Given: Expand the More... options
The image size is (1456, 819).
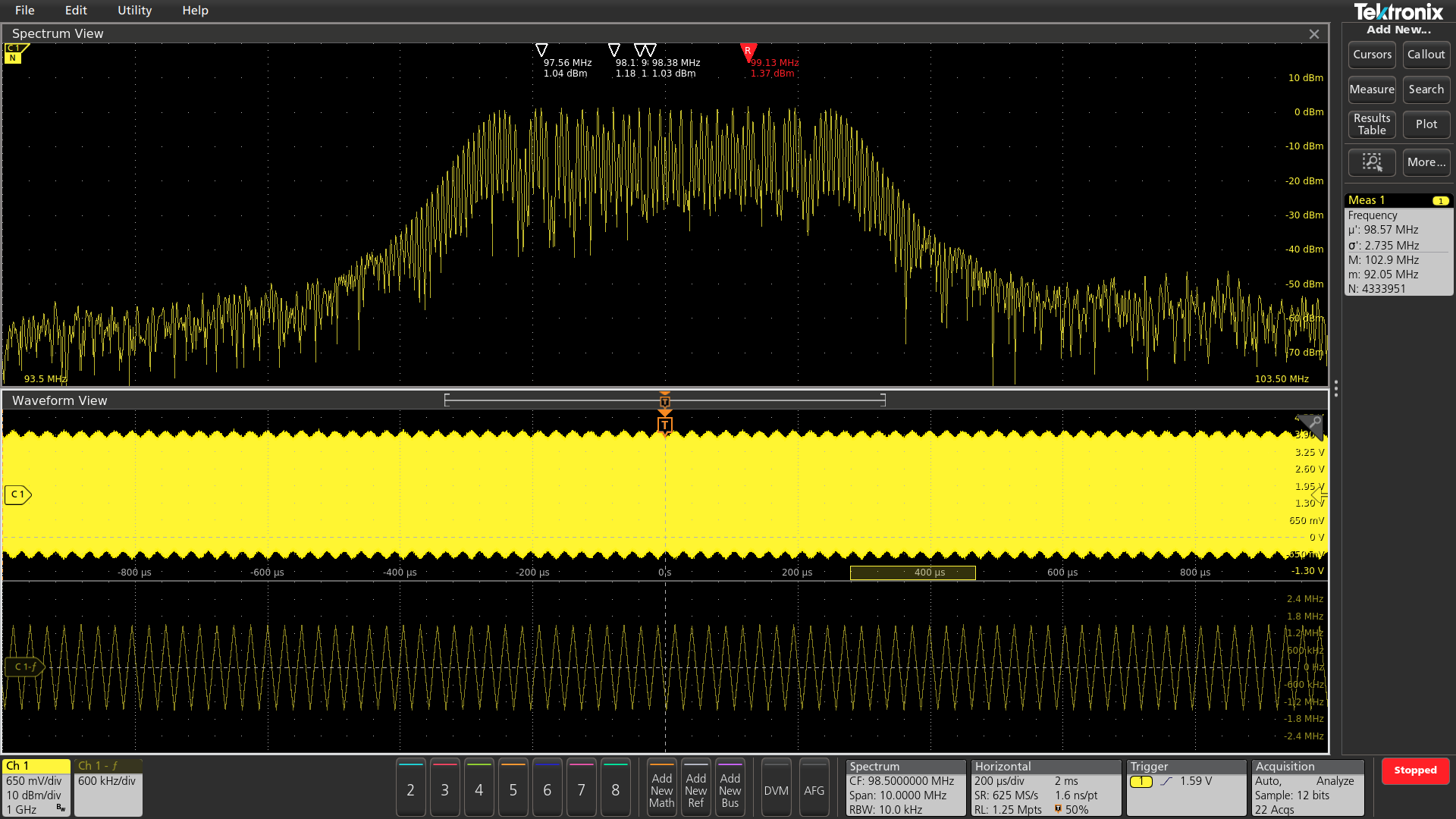Looking at the screenshot, I should coord(1426,162).
